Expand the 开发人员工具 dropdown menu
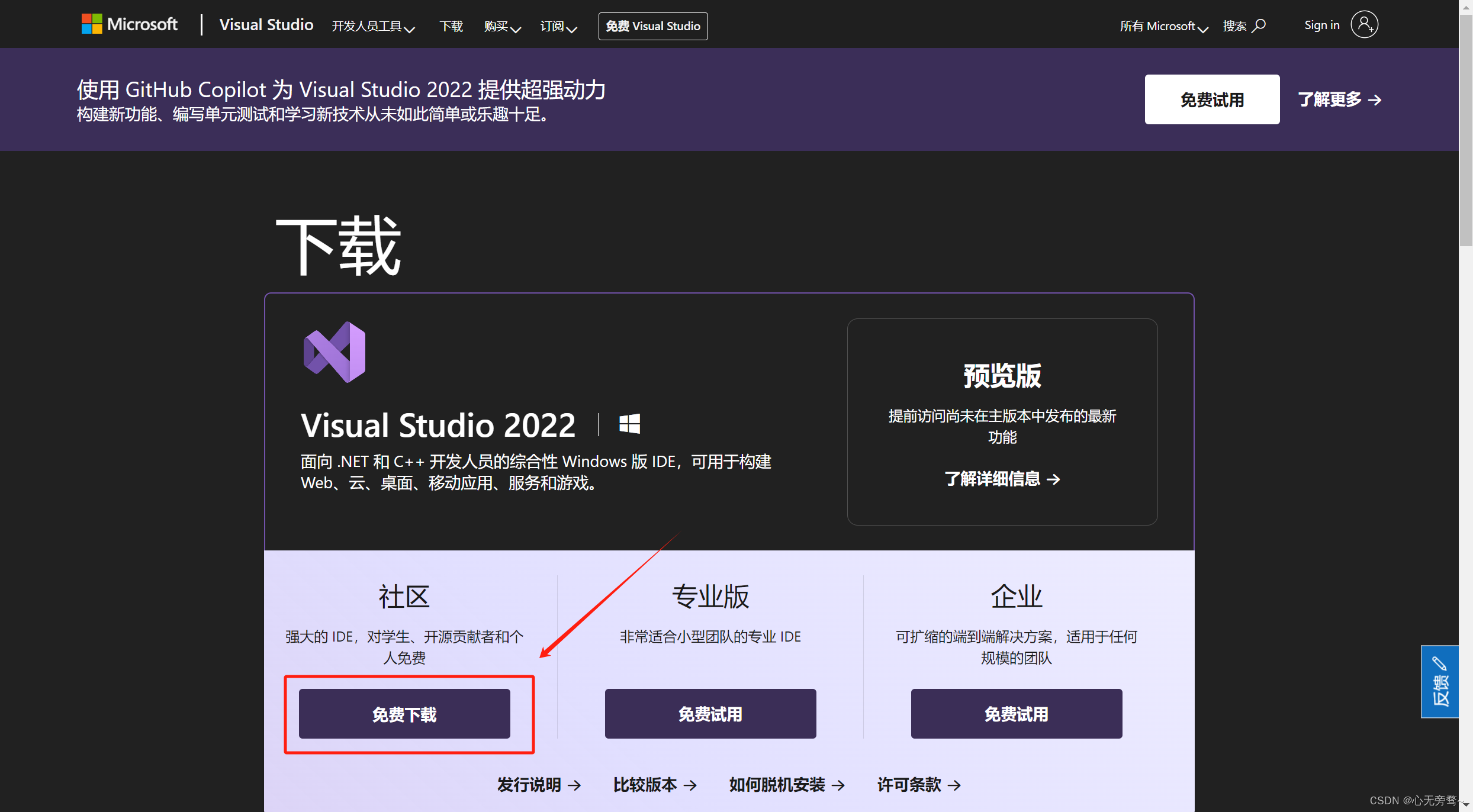Image resolution: width=1473 pixels, height=812 pixels. coord(373,27)
